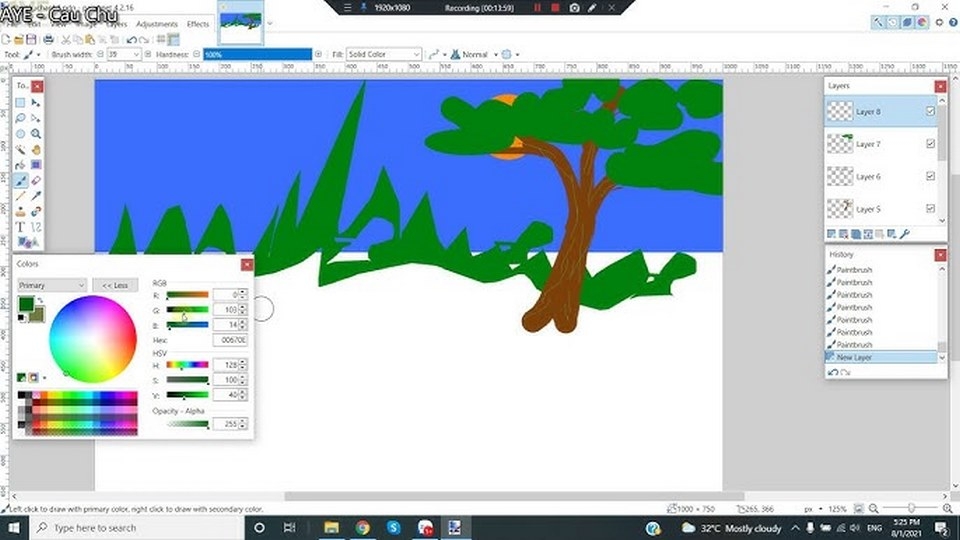Image resolution: width=960 pixels, height=540 pixels.
Task: Select the Zoom tool in the toolbox
Action: point(36,133)
